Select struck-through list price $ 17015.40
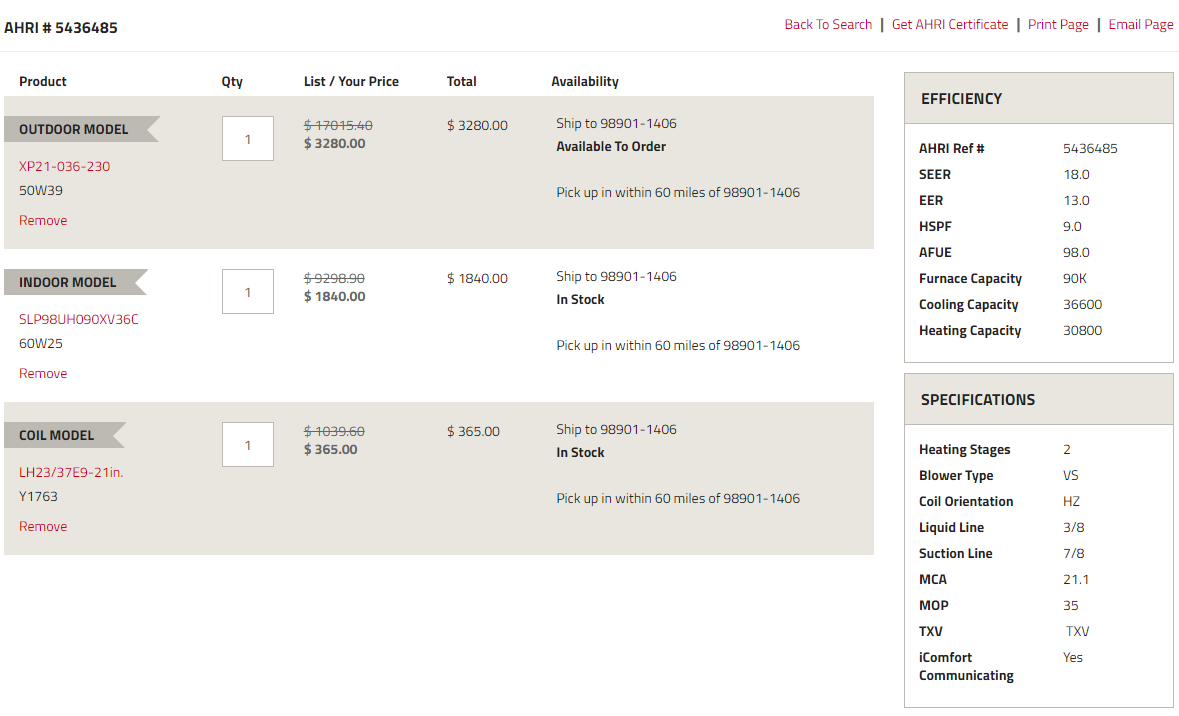This screenshot has height=716, width=1179. 338,126
